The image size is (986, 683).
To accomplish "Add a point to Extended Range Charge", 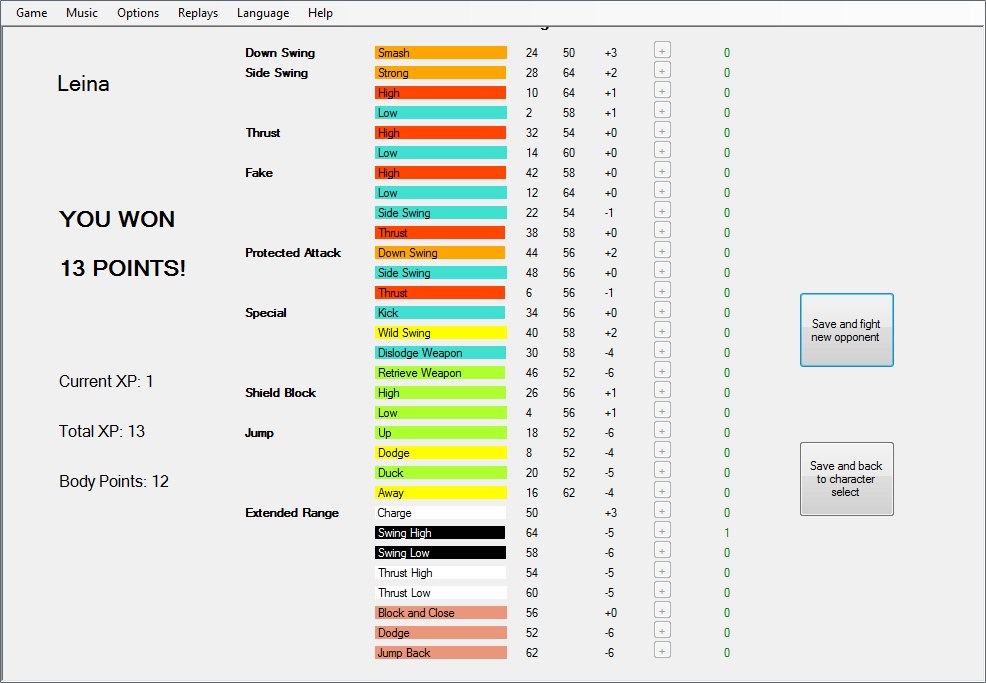I will click(662, 511).
